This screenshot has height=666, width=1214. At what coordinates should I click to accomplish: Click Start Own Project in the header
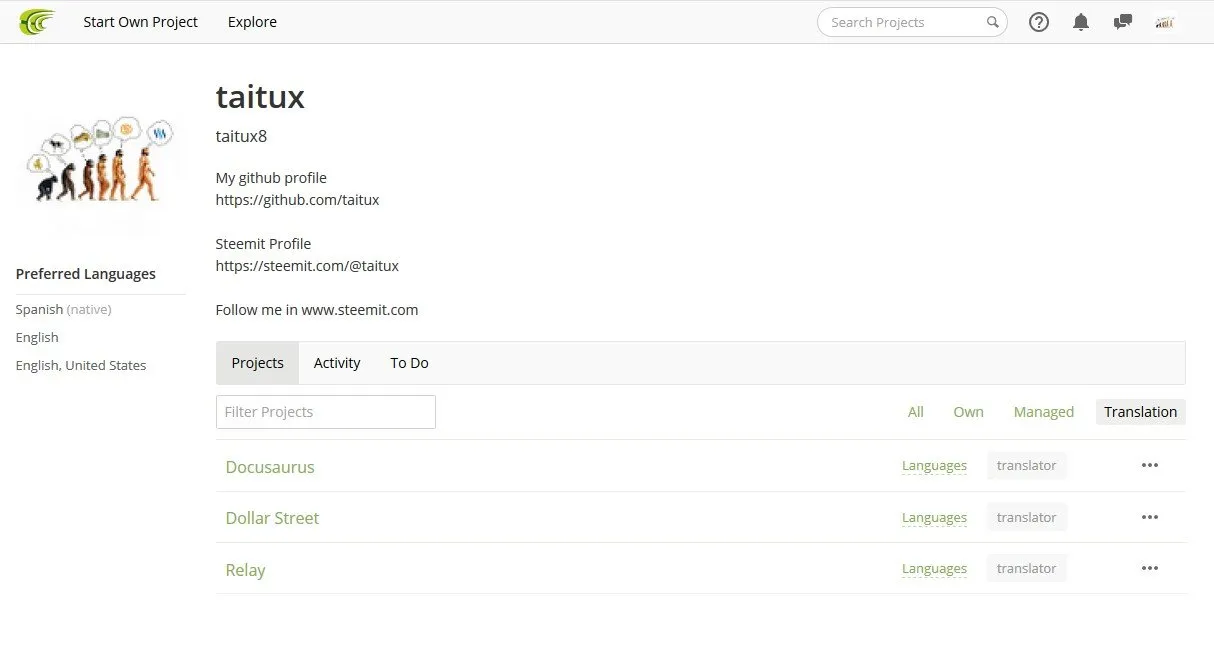point(141,22)
